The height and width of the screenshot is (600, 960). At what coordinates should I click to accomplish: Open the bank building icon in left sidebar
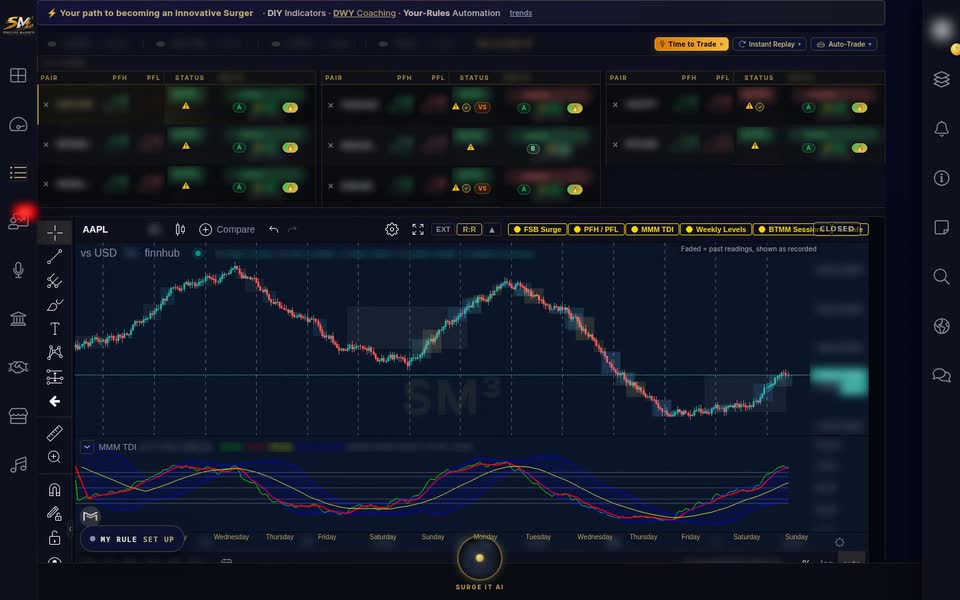(18, 319)
